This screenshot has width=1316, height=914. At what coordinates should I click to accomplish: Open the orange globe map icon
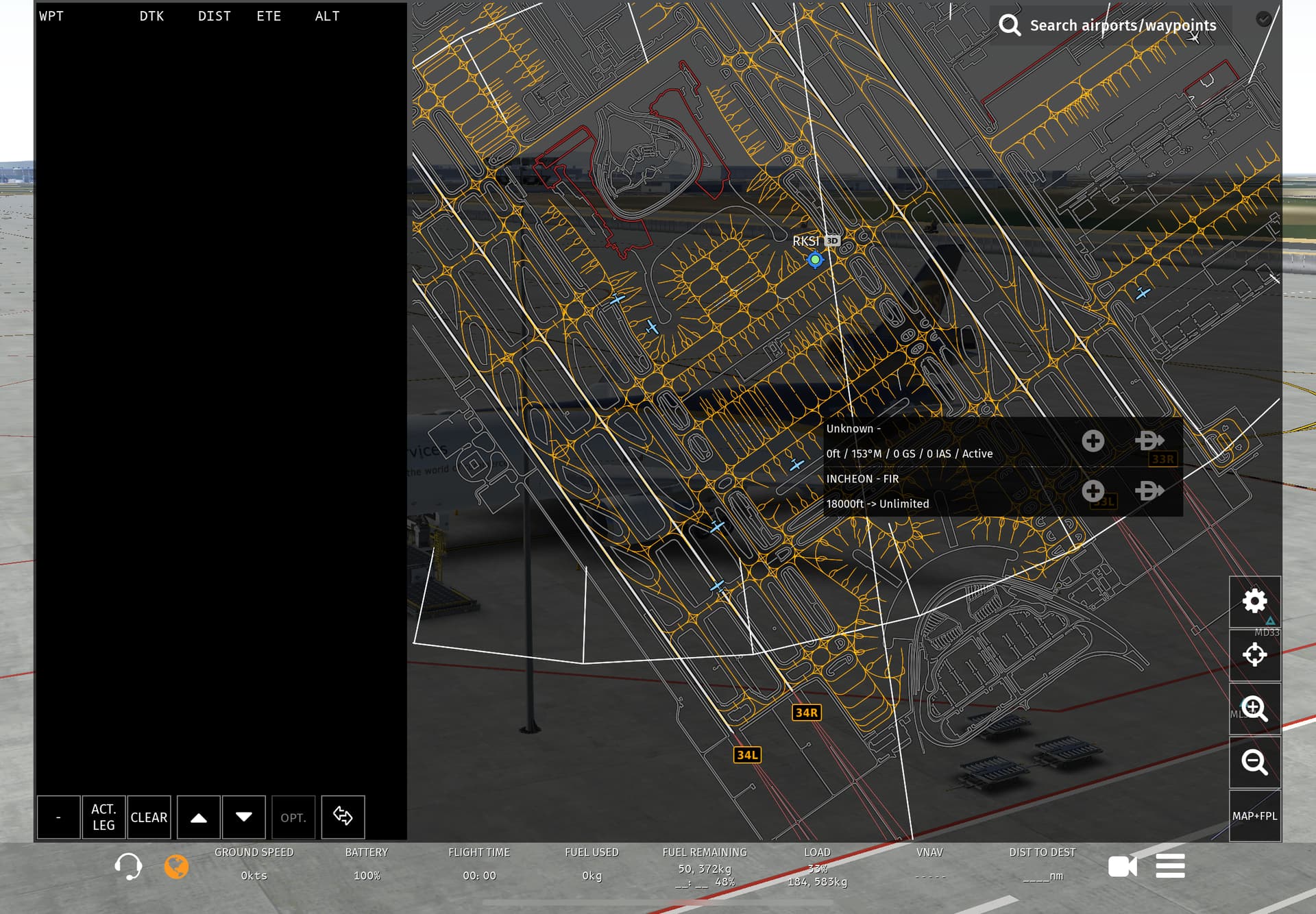pos(176,867)
